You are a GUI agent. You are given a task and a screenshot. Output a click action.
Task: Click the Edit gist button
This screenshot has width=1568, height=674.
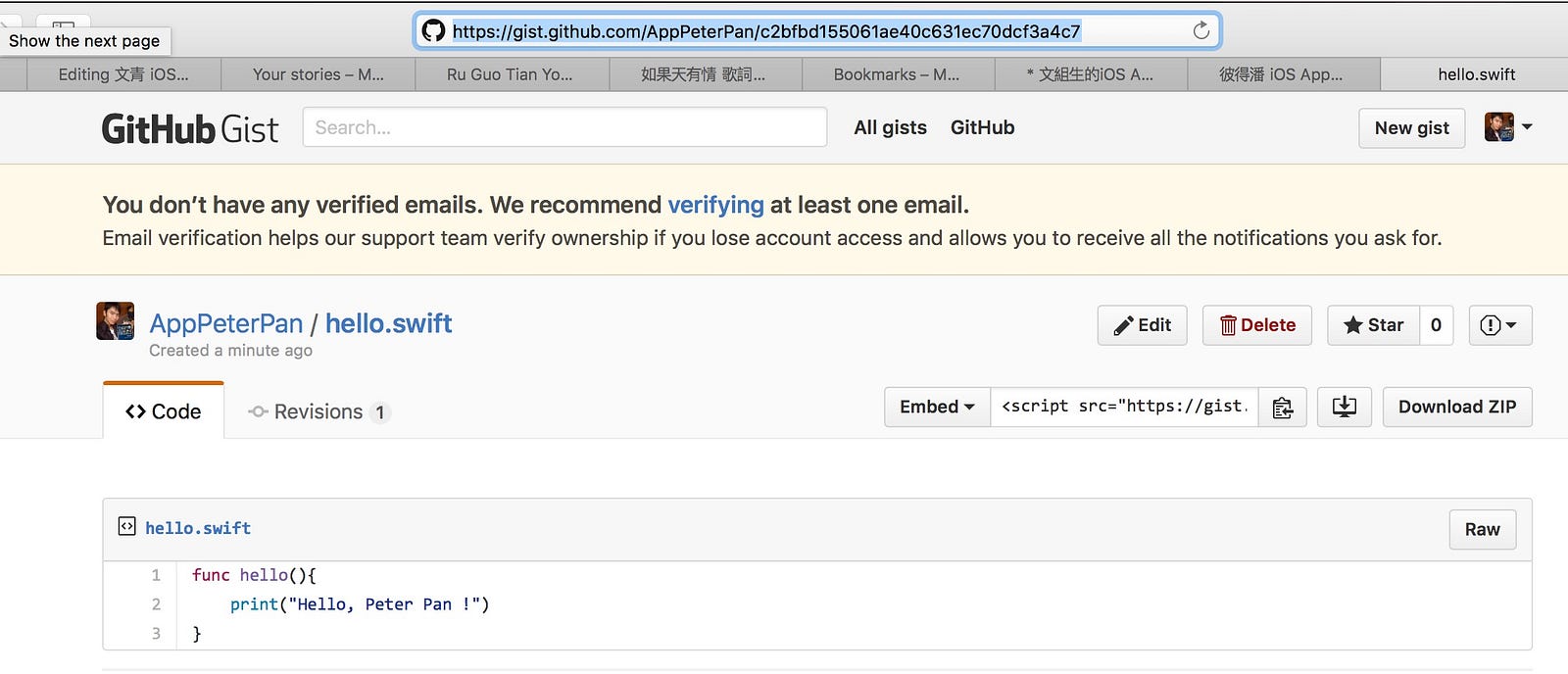tap(1143, 325)
